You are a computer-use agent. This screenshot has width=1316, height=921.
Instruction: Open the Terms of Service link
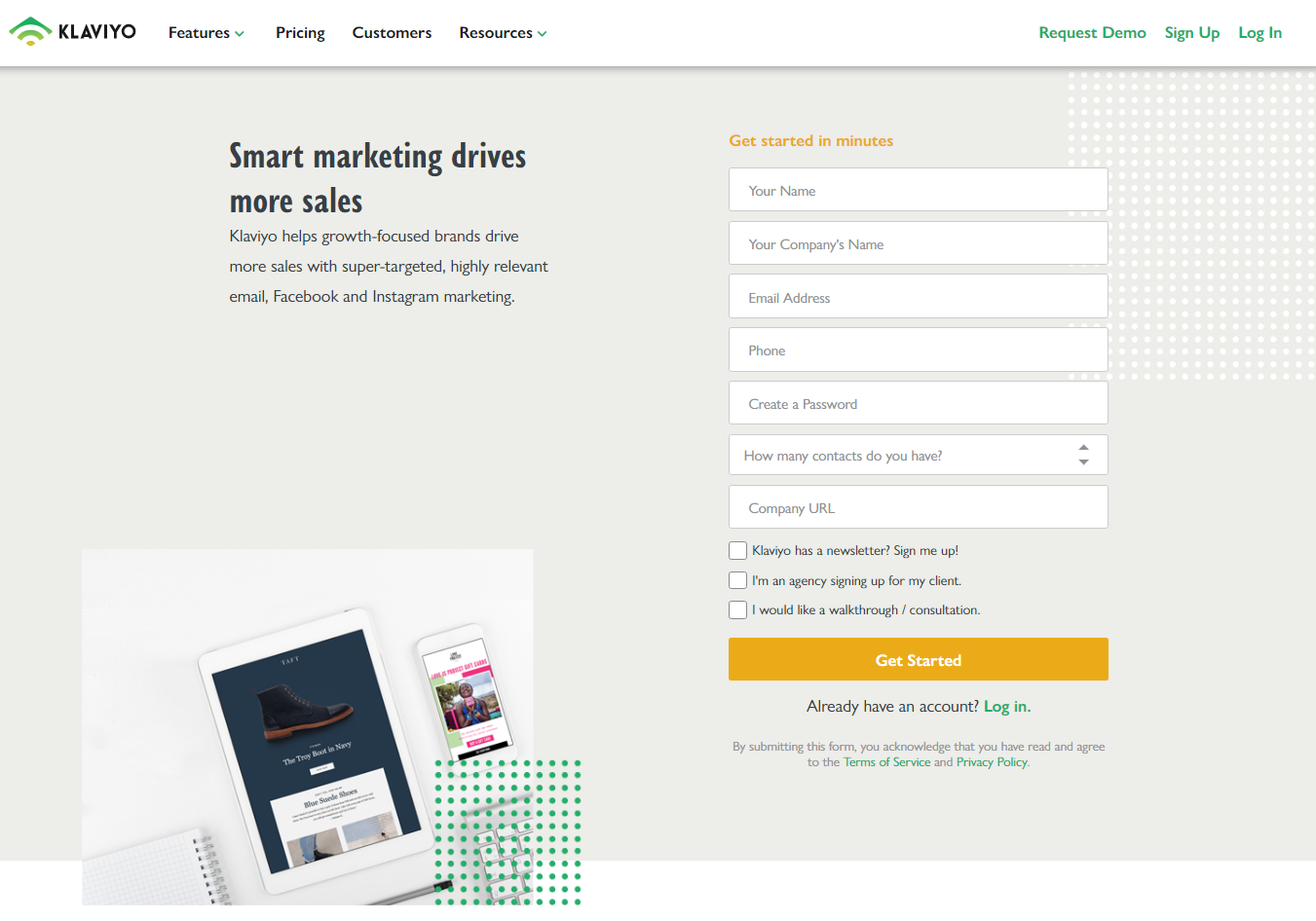pos(886,762)
